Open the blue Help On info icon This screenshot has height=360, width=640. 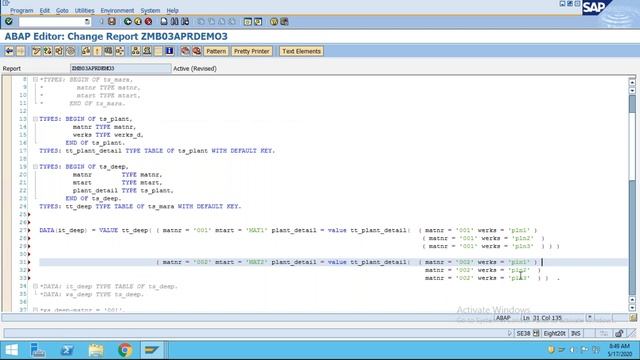169,51
